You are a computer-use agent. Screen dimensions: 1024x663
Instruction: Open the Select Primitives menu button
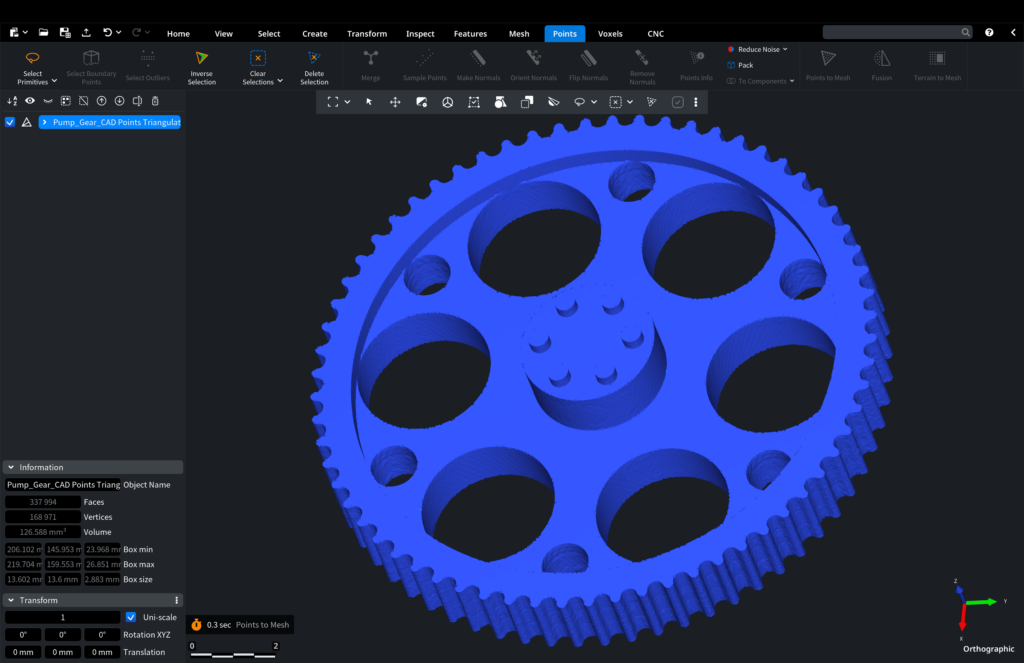point(33,66)
